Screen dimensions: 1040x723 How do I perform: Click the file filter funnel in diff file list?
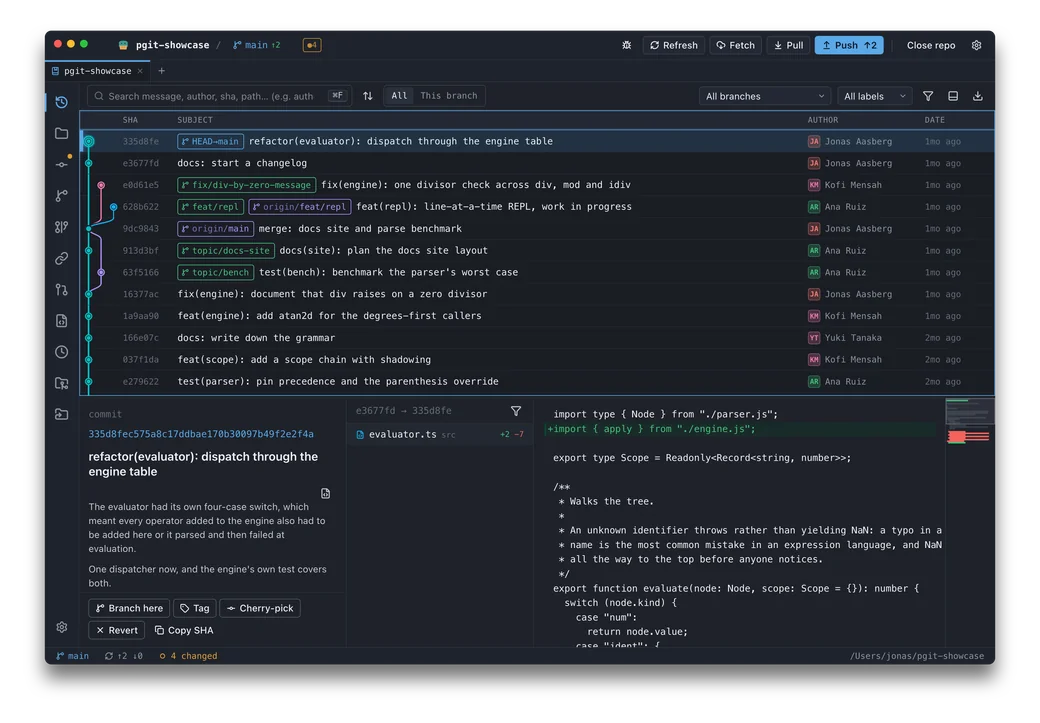pos(515,411)
